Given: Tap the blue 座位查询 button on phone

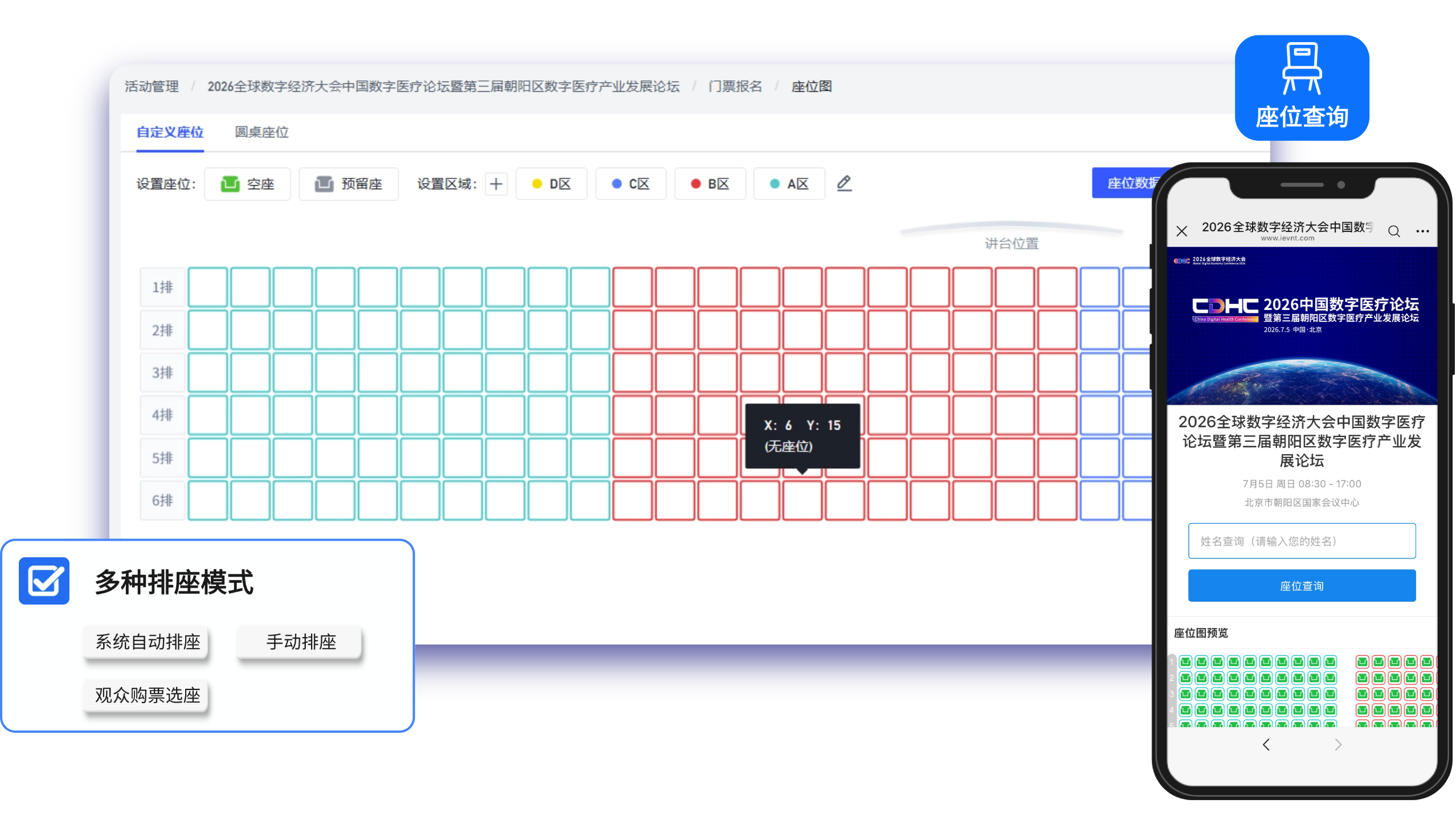Looking at the screenshot, I should coord(1302,586).
